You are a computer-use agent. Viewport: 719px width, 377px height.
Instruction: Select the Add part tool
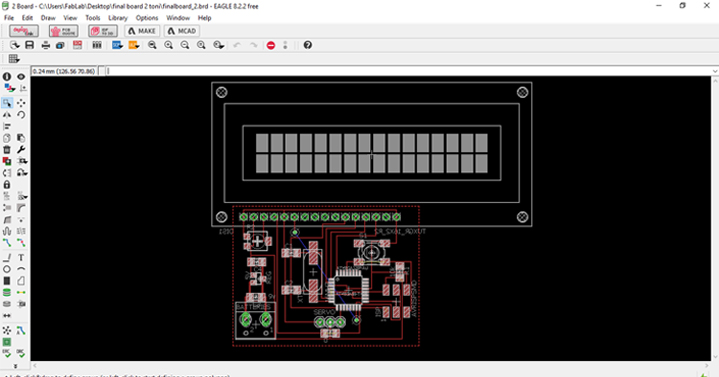coord(7,161)
